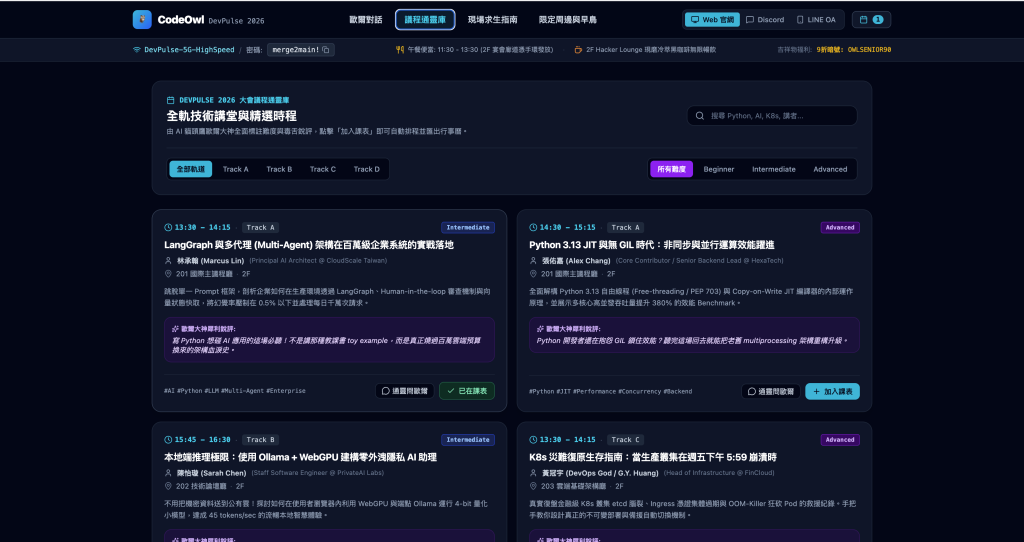This screenshot has width=1024, height=542.
Task: Click the Track B tag on Ollama card
Action: tap(261, 439)
